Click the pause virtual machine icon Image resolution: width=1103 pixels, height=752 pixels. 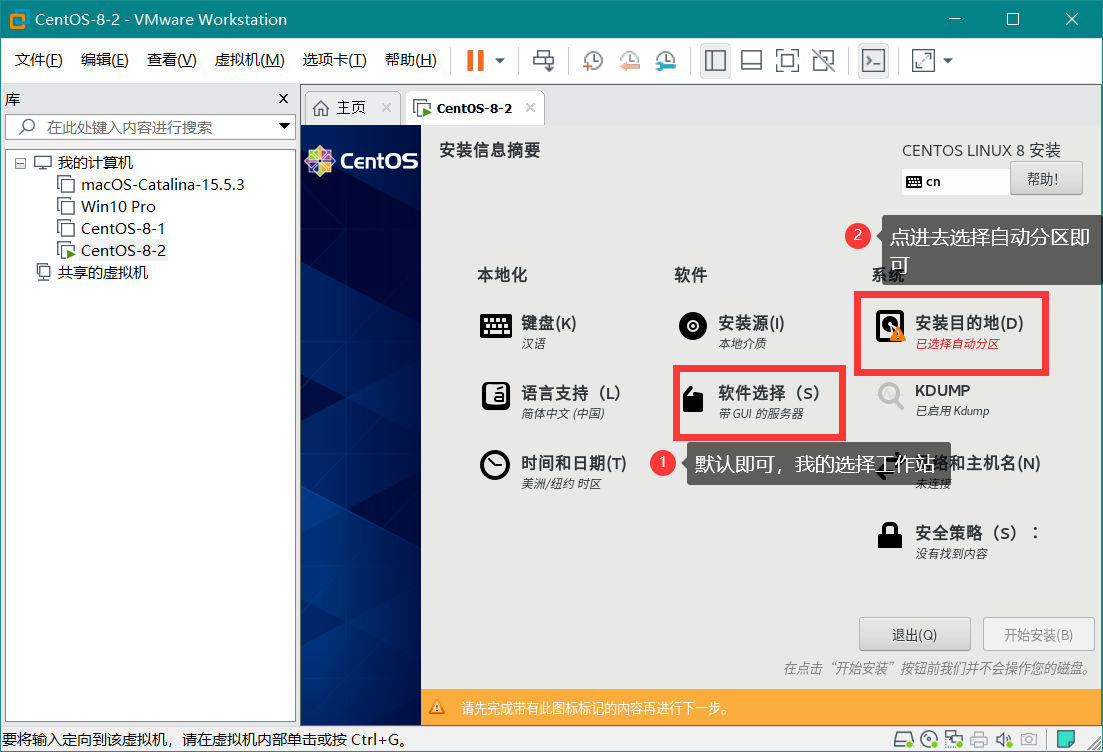(474, 61)
